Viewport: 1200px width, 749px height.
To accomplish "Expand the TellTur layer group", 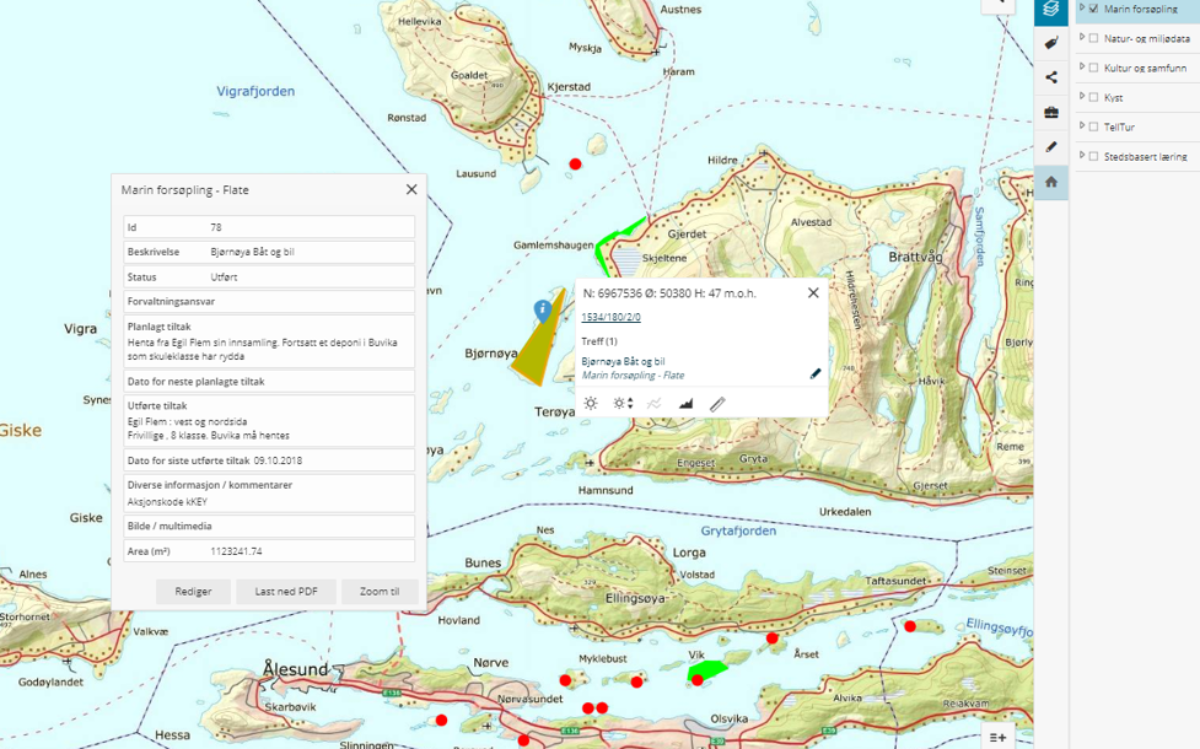I will pyautogui.click(x=1082, y=126).
